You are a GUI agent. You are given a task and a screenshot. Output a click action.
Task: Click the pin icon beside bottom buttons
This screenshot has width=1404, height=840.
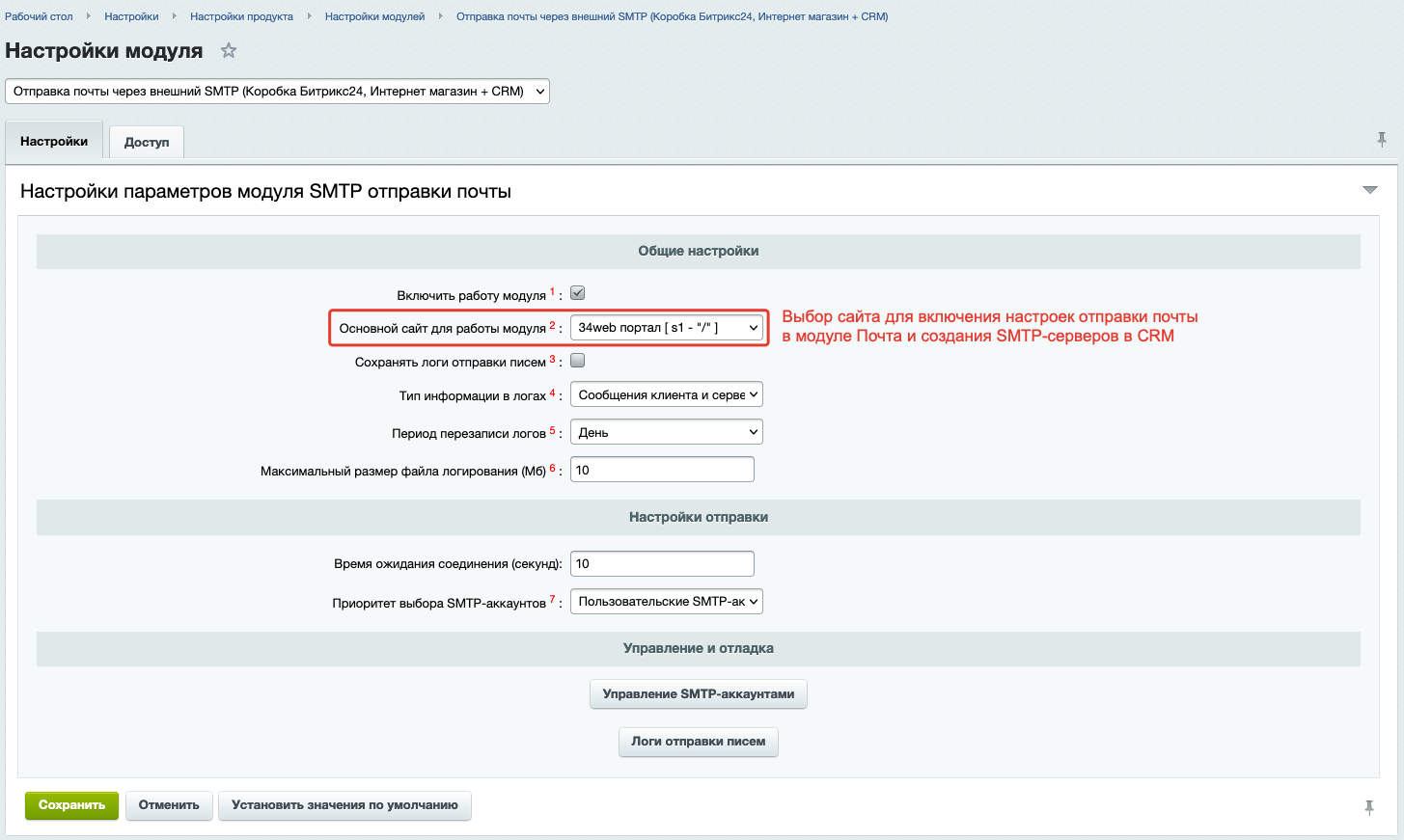(1369, 807)
